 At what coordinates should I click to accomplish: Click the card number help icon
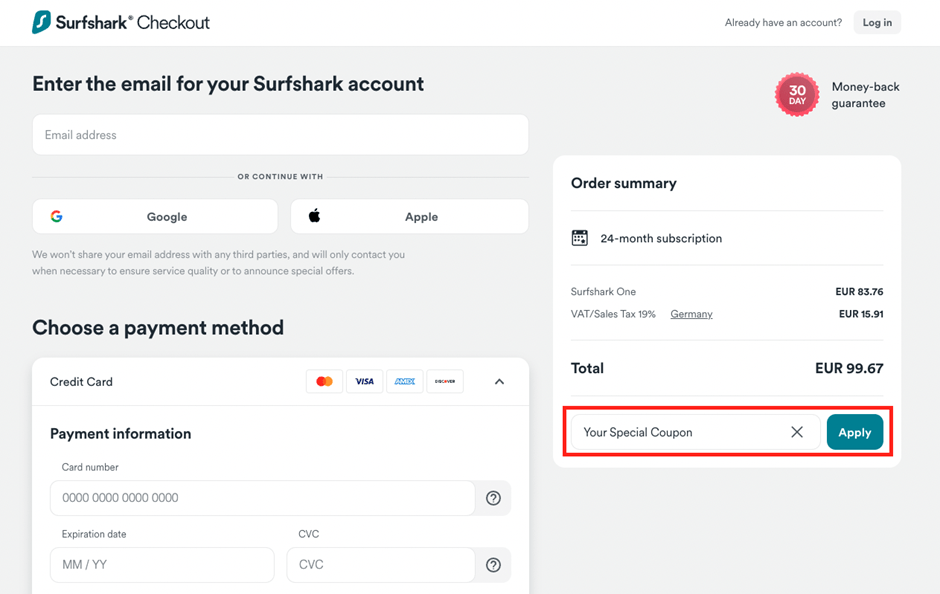(x=493, y=498)
